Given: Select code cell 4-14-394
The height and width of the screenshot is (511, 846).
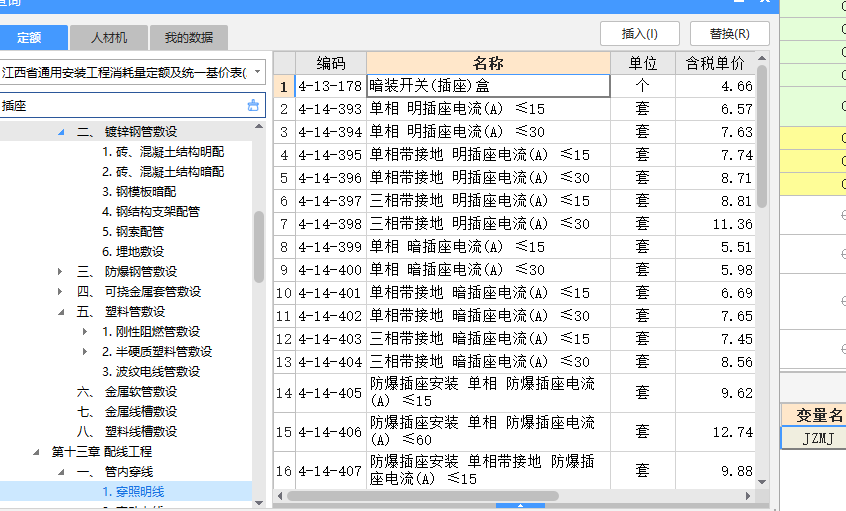Looking at the screenshot, I should (x=331, y=132).
